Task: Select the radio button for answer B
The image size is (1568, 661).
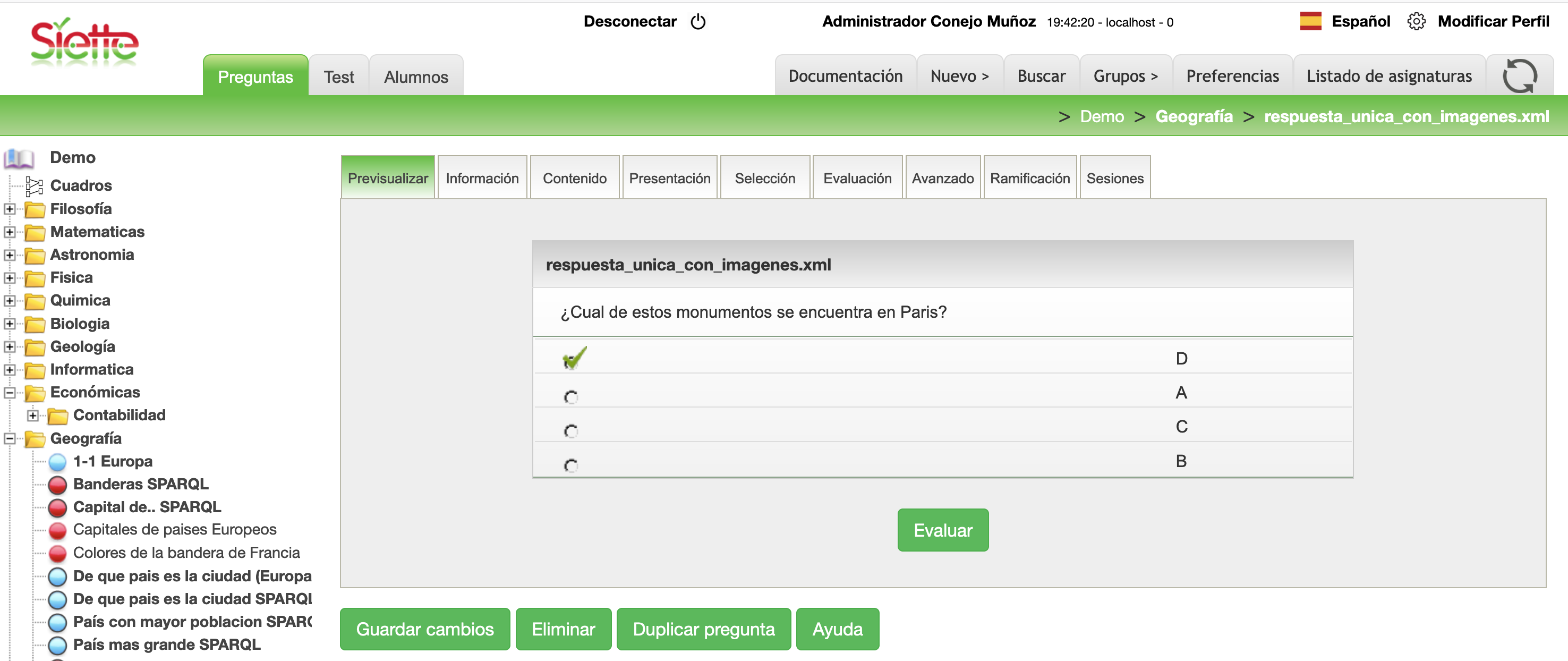Action: click(x=570, y=465)
